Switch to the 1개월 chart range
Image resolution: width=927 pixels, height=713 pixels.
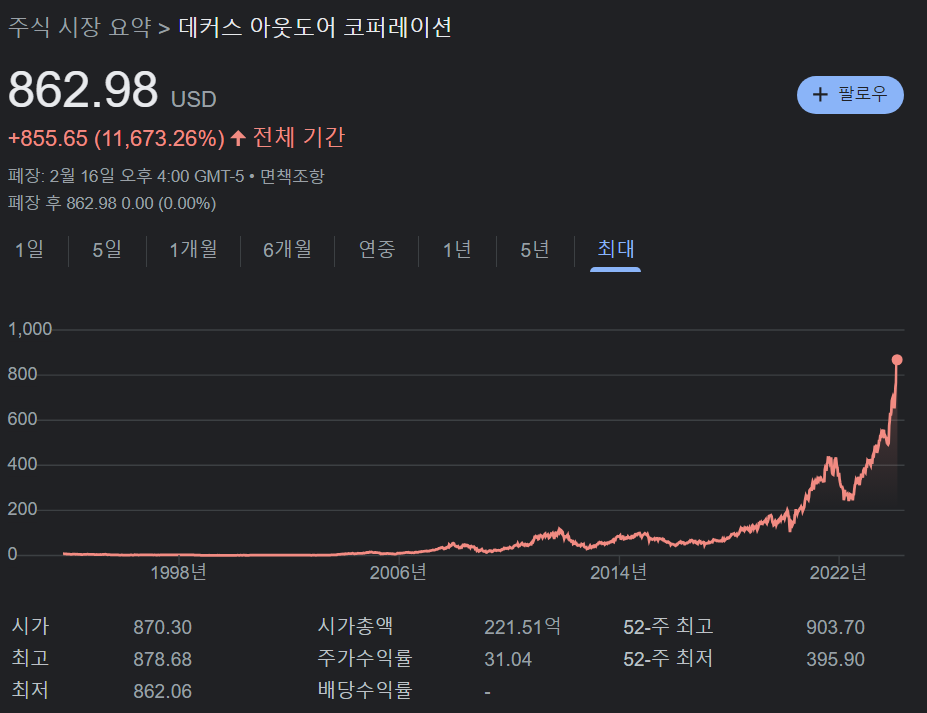[x=193, y=249]
